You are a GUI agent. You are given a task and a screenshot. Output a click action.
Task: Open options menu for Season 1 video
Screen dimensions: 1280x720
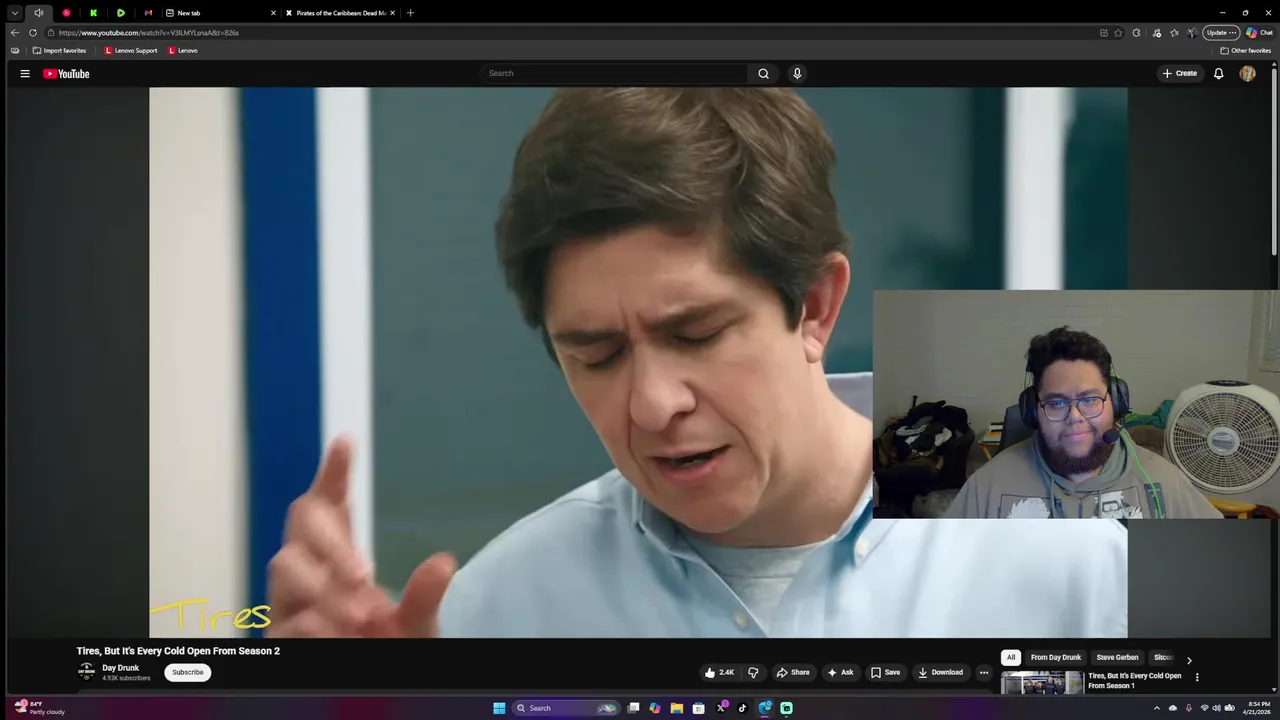1197,677
